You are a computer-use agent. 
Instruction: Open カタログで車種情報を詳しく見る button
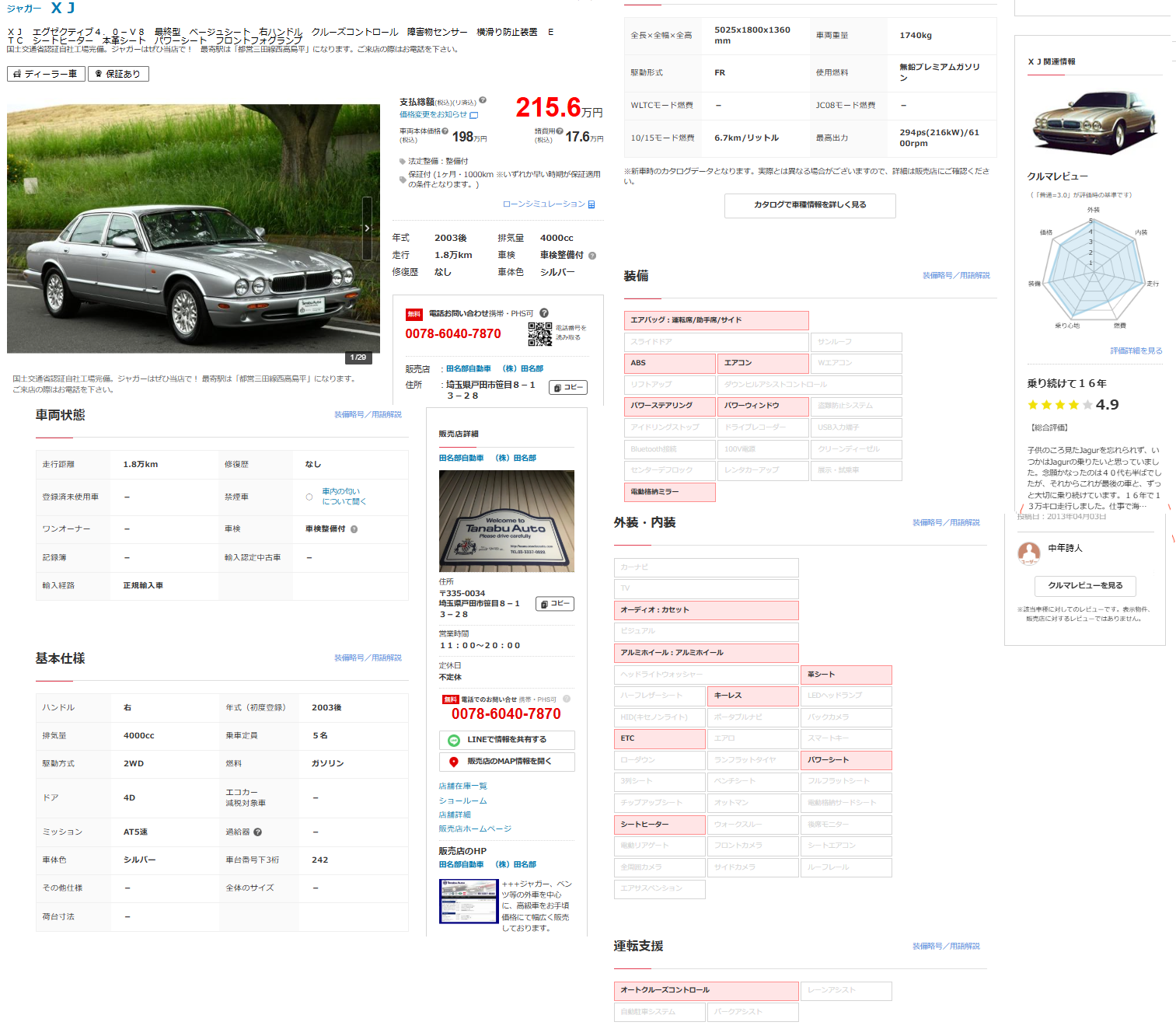(x=809, y=205)
